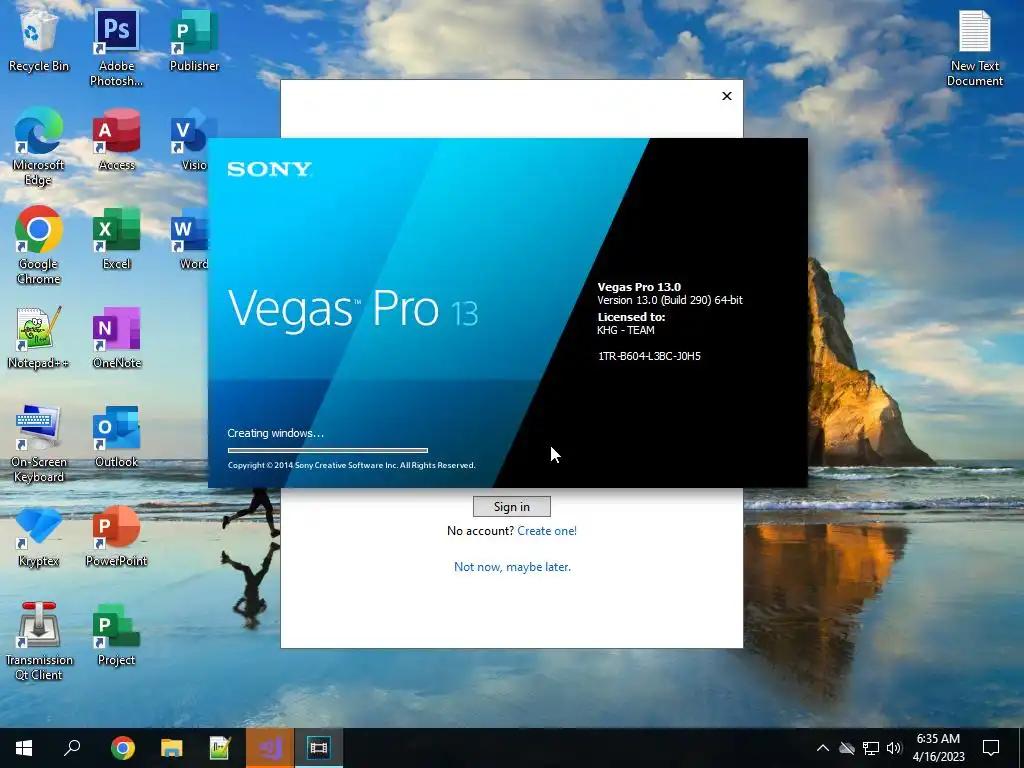
Task: Select the Access desktop icon
Action: click(116, 140)
